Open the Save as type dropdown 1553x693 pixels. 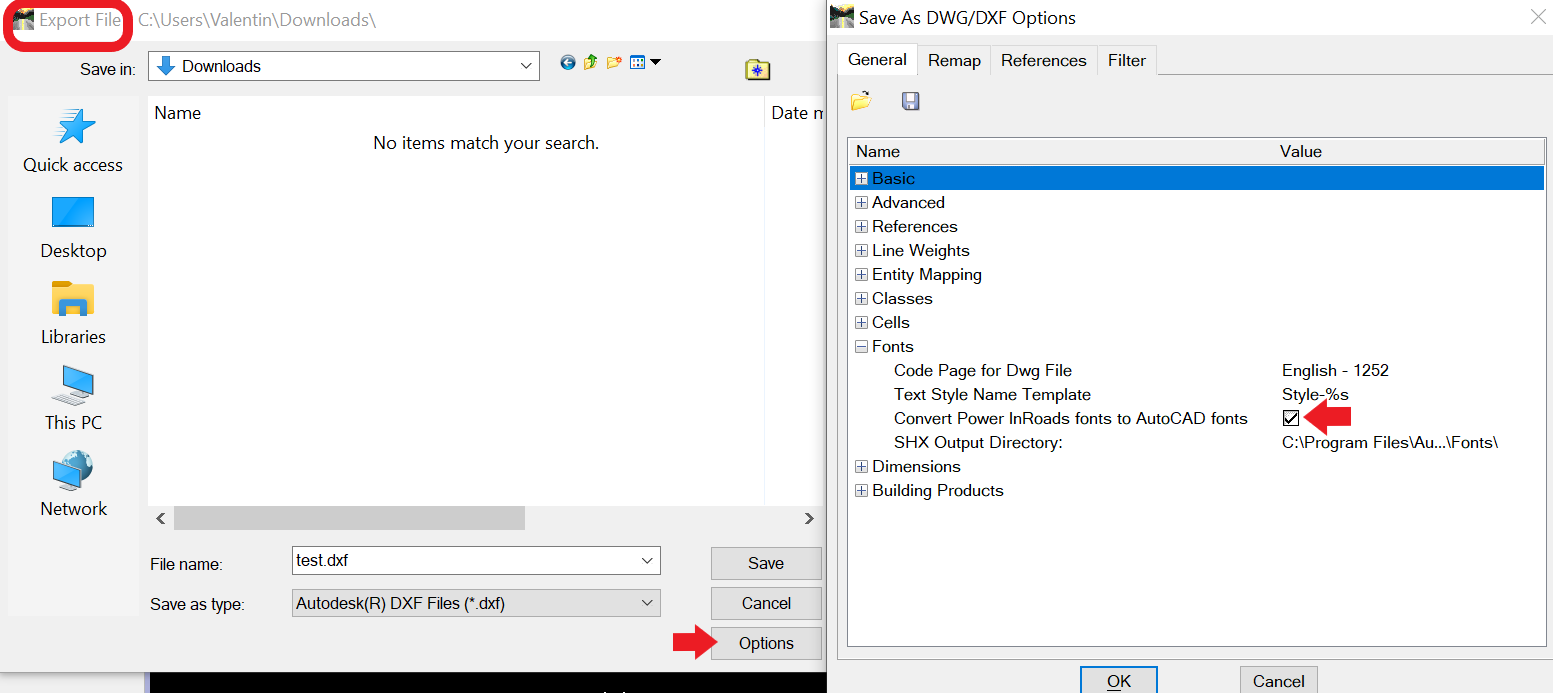tap(648, 603)
